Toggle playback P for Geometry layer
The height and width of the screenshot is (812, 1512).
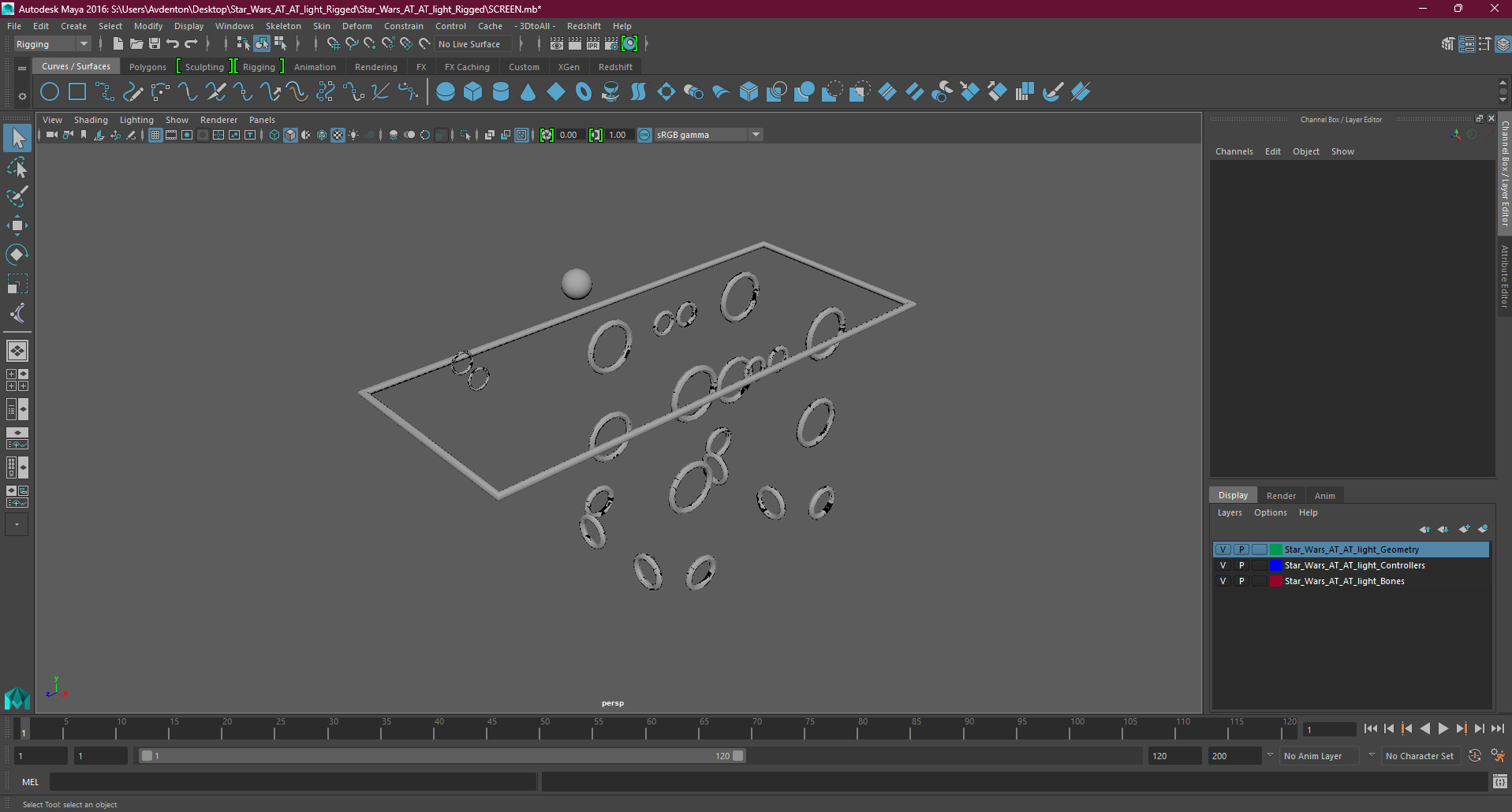pos(1241,549)
